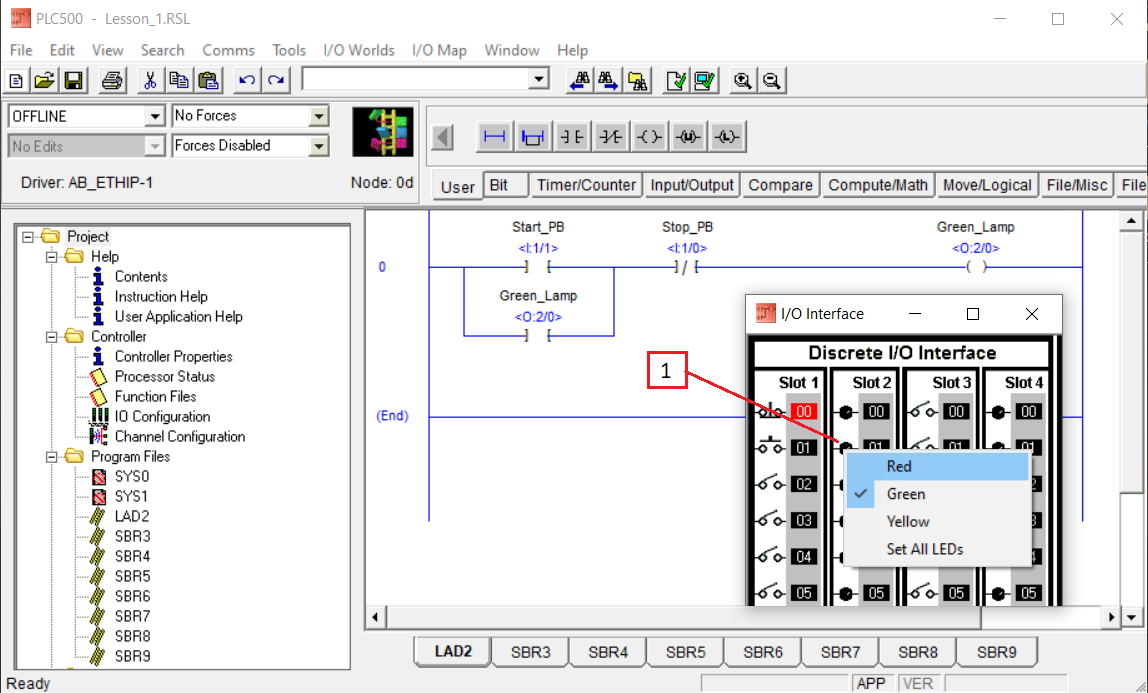The height and width of the screenshot is (693, 1148).
Task: Toggle Slot 1 switch input 04
Action: (770, 556)
